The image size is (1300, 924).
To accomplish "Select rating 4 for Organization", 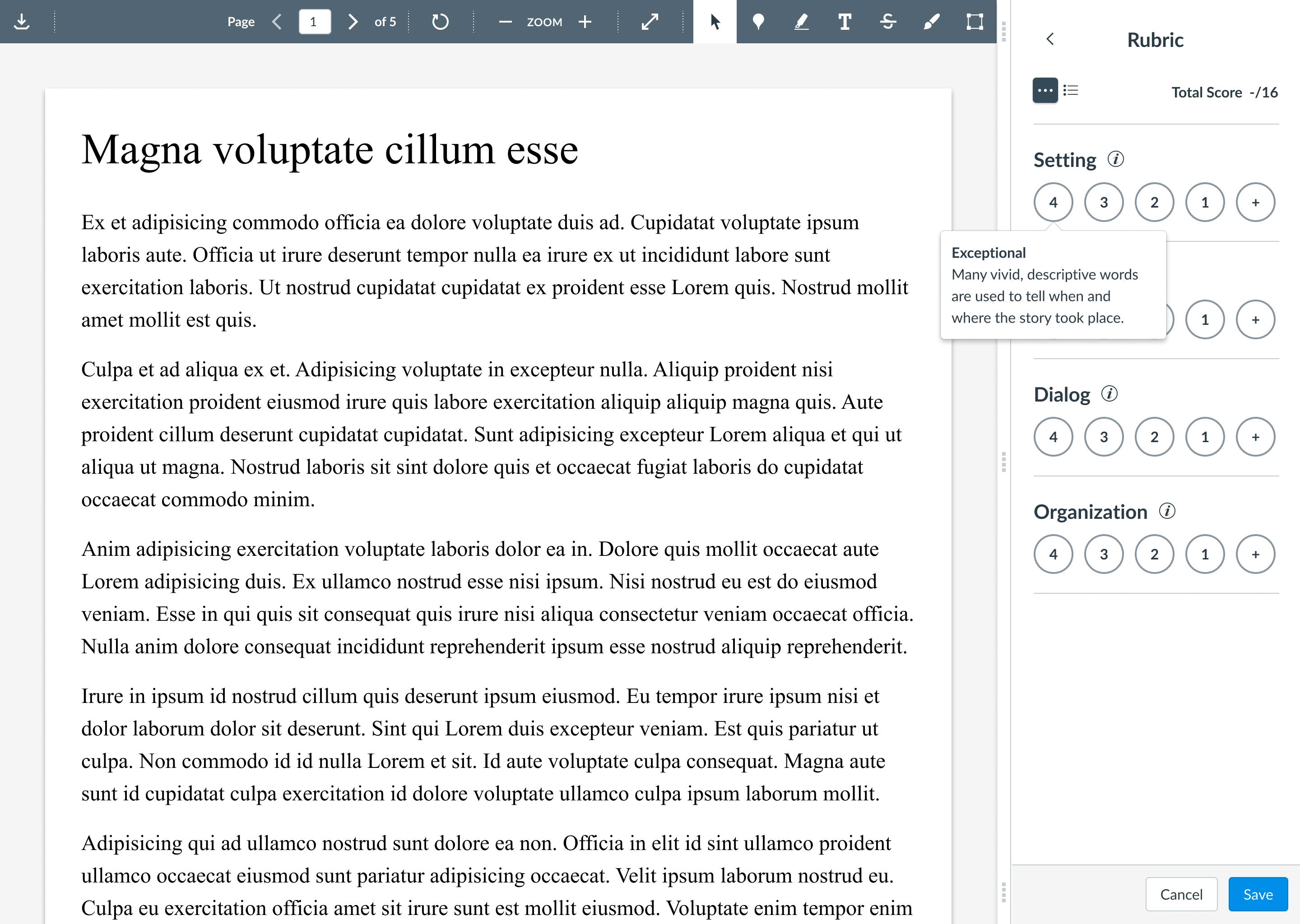I will (x=1054, y=554).
